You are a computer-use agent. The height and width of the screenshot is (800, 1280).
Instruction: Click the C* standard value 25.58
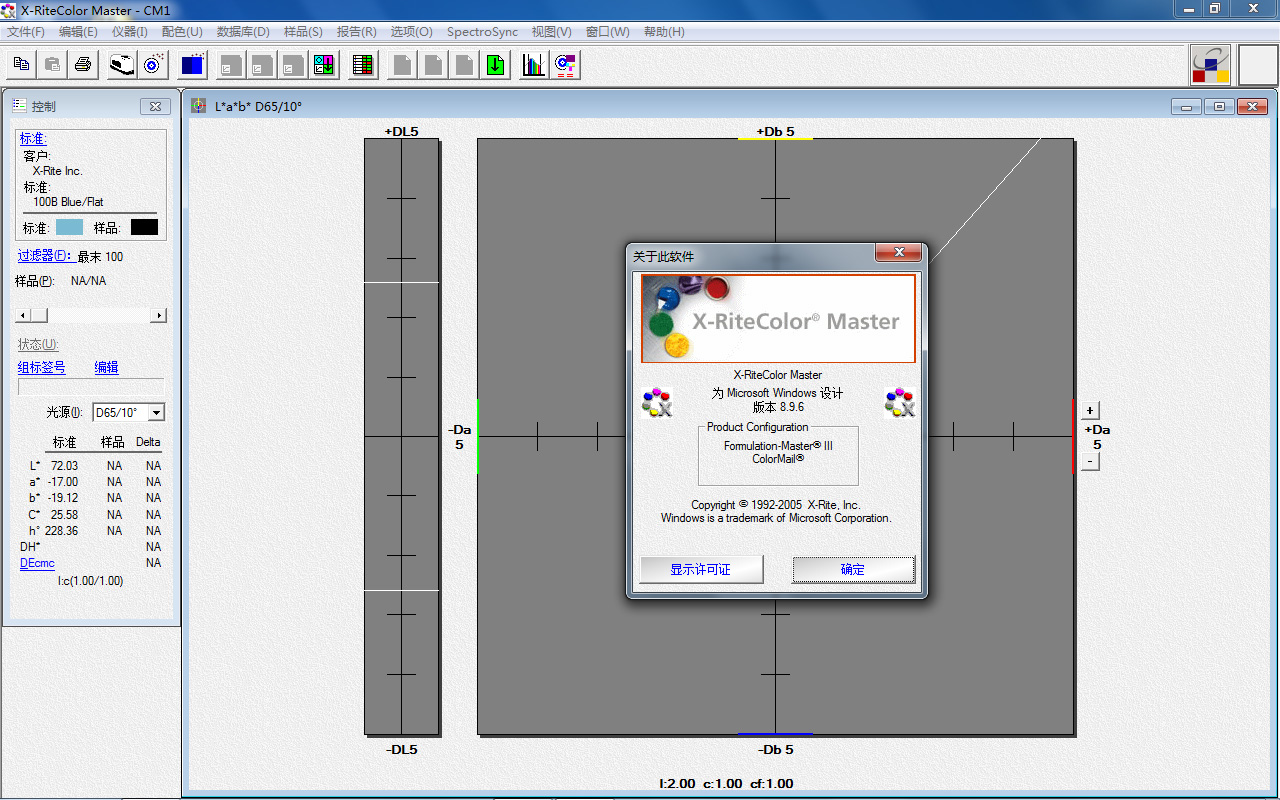click(x=64, y=515)
